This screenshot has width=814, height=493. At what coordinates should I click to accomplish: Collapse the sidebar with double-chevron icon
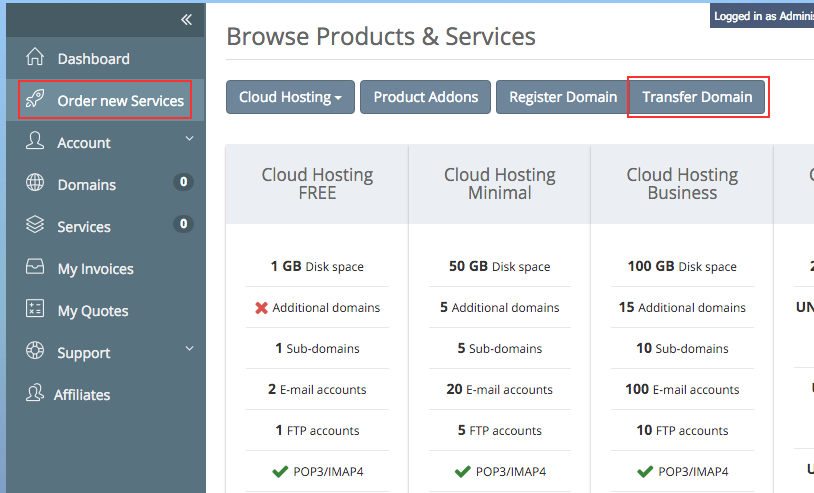click(x=186, y=20)
